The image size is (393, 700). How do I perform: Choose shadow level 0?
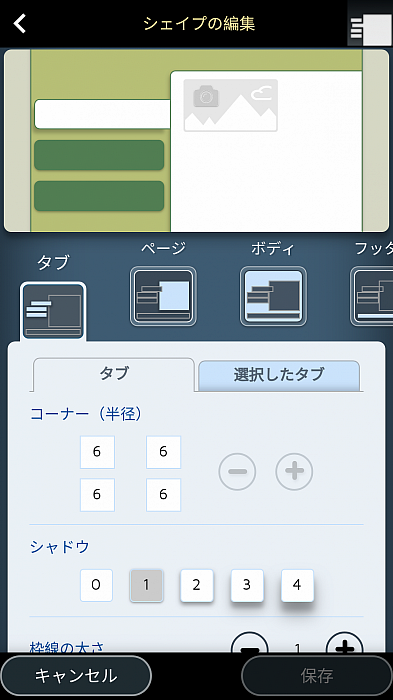96,585
